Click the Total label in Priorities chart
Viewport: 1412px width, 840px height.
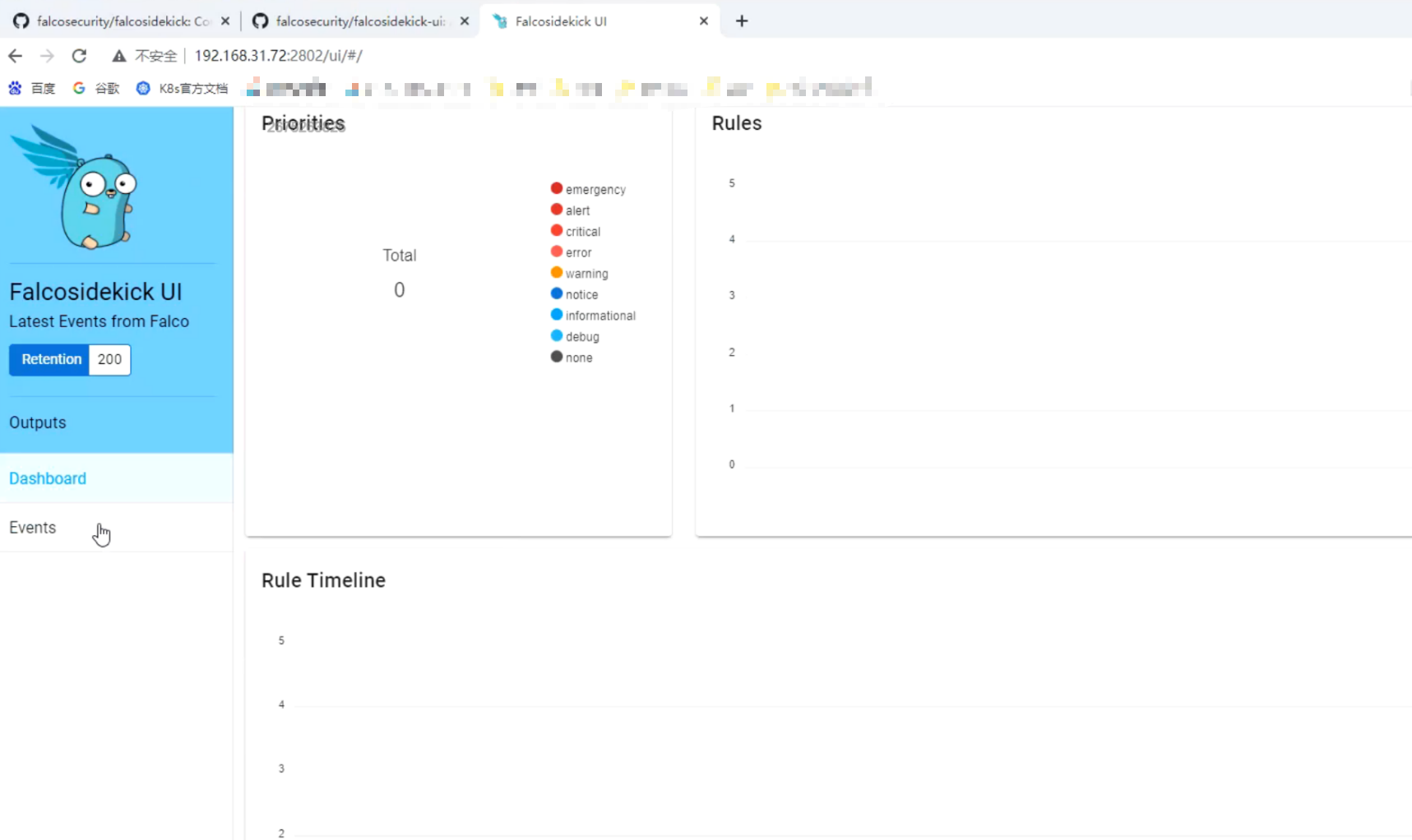(x=400, y=256)
